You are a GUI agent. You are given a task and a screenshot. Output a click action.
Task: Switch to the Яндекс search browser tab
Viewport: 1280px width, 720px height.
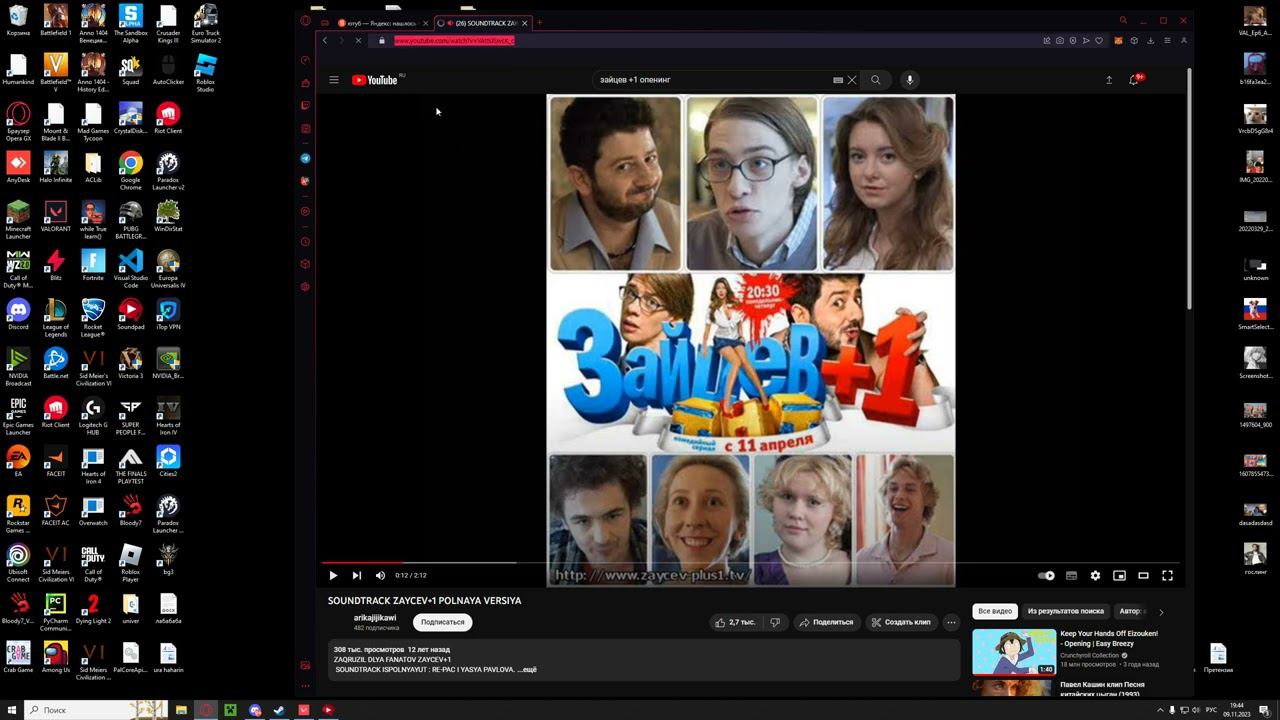click(x=383, y=23)
